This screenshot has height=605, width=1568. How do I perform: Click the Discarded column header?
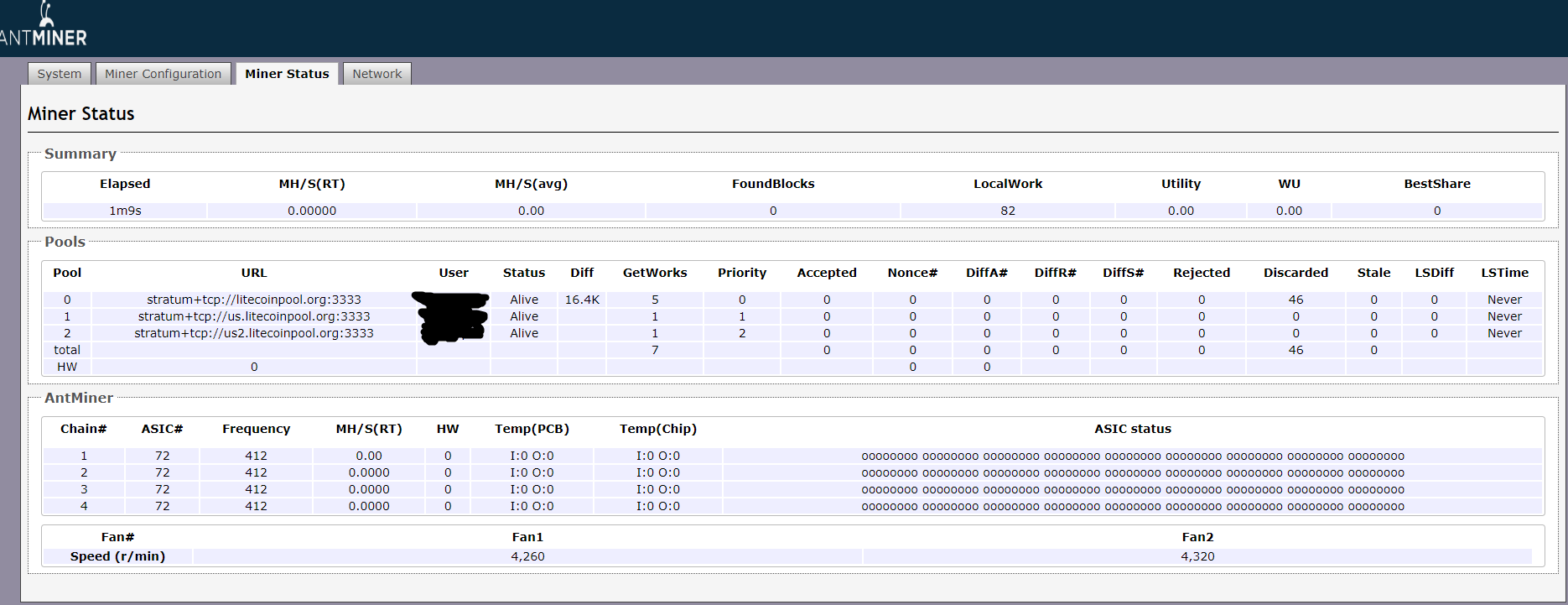pos(1296,273)
